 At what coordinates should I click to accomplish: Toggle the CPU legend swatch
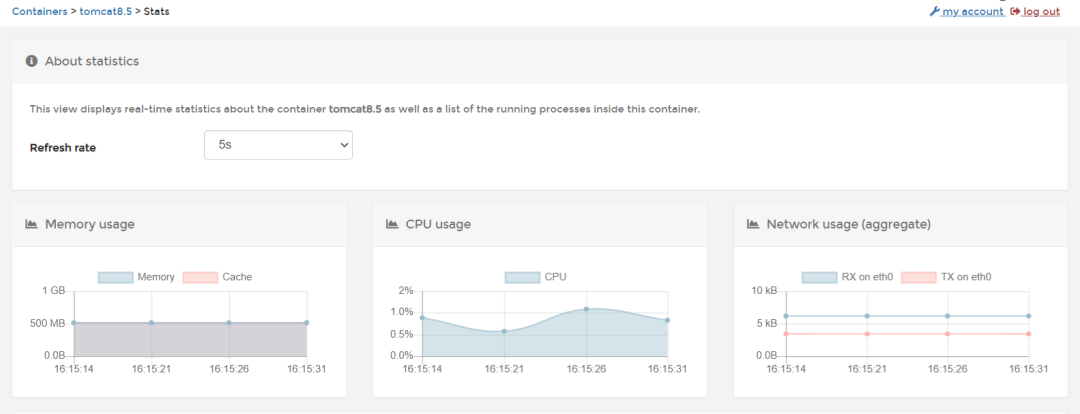point(522,277)
